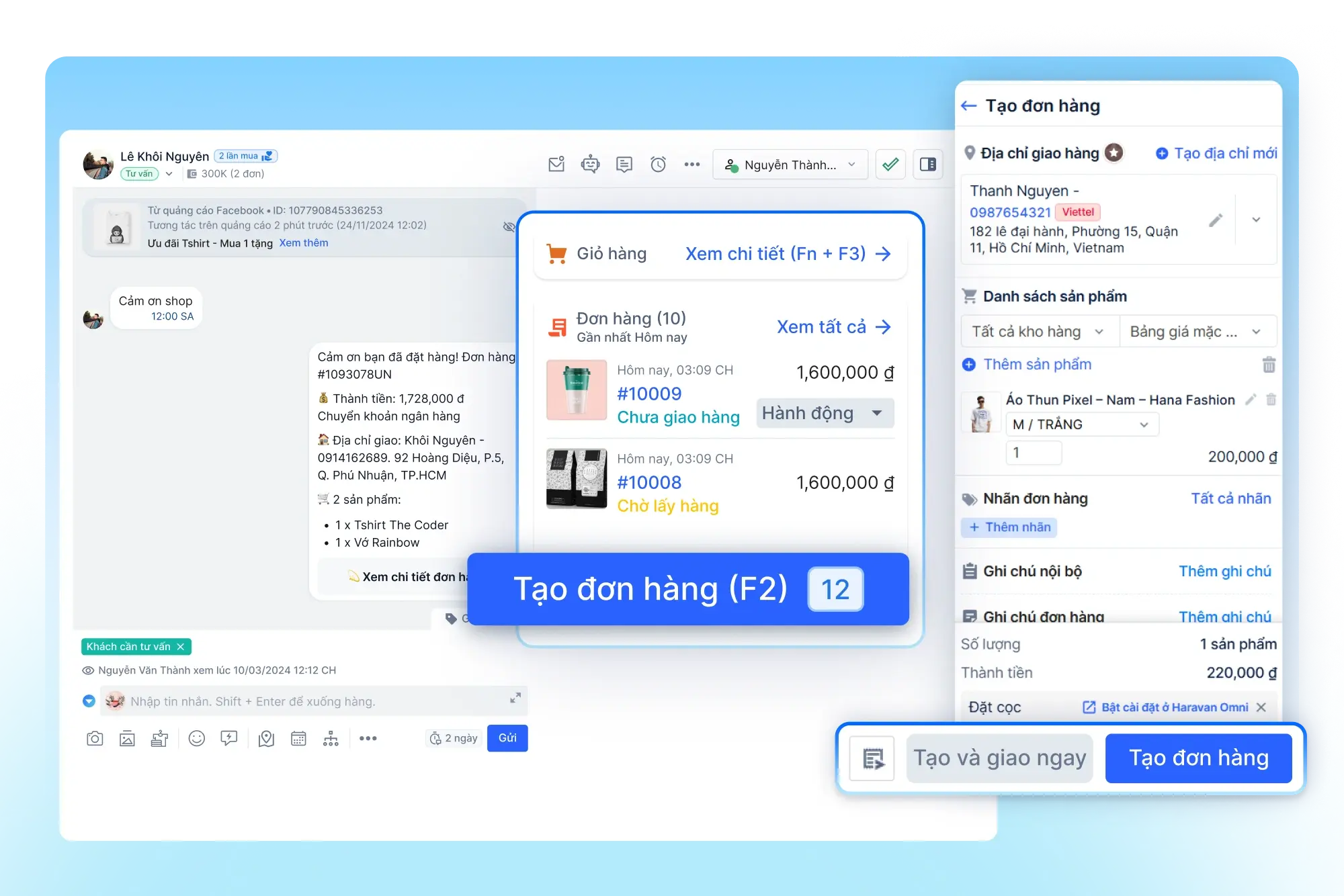Toggle the green checkmark done button
This screenshot has height=896, width=1344.
click(x=890, y=165)
